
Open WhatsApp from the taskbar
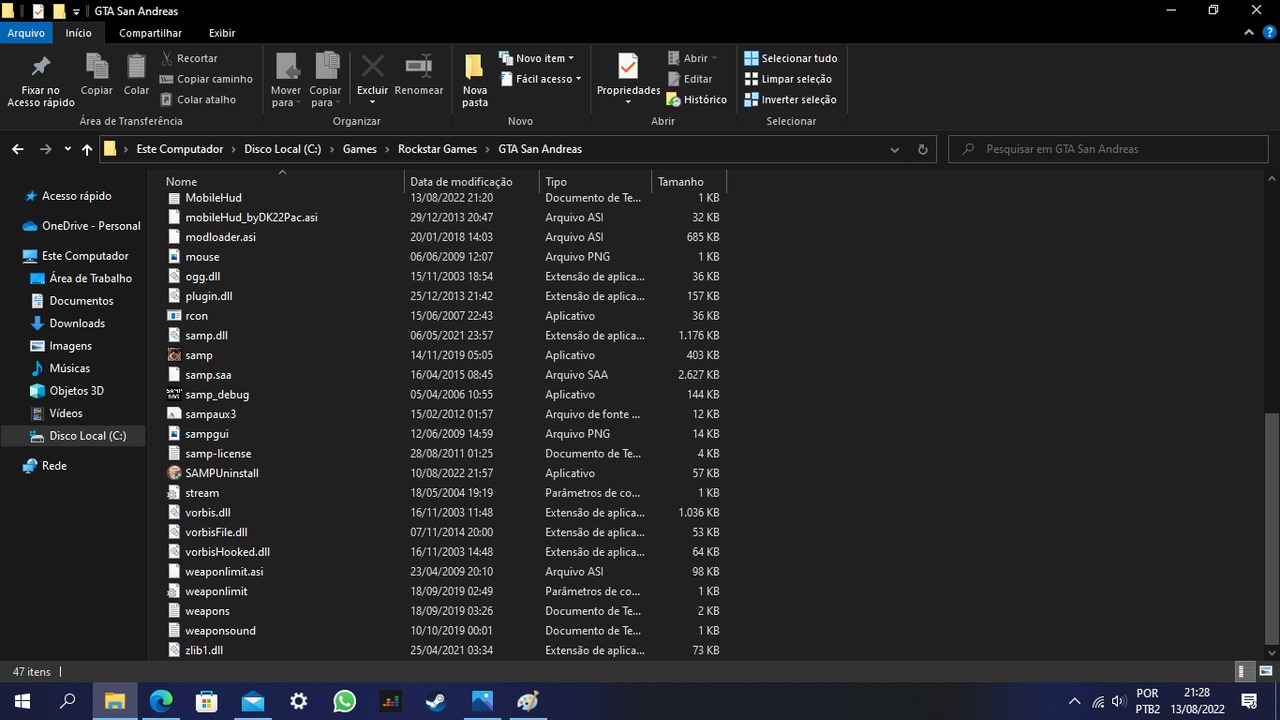tap(345, 701)
